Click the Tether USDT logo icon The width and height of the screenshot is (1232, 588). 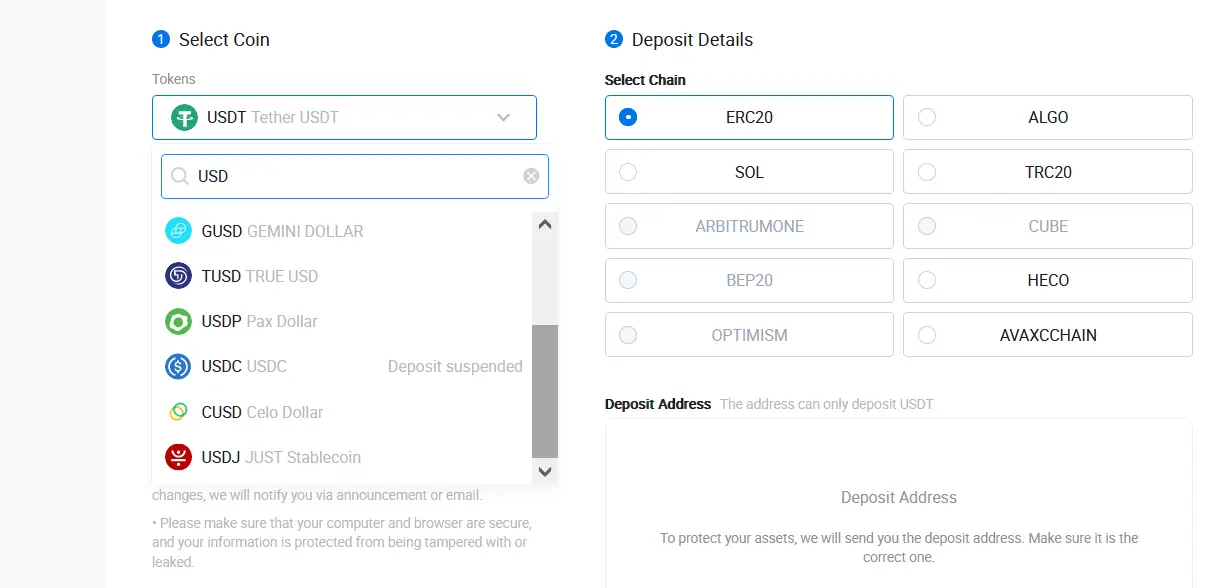click(185, 117)
